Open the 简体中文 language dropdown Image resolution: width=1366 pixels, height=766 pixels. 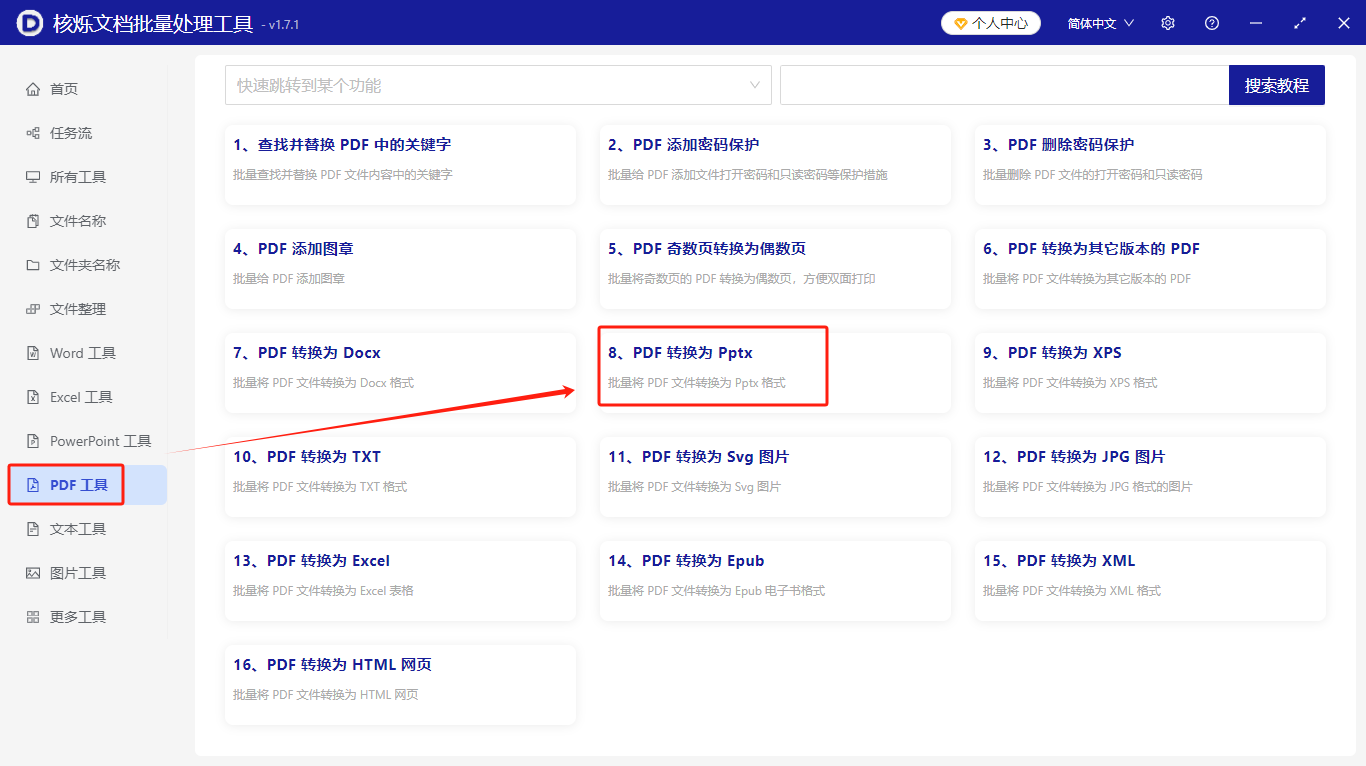1101,23
